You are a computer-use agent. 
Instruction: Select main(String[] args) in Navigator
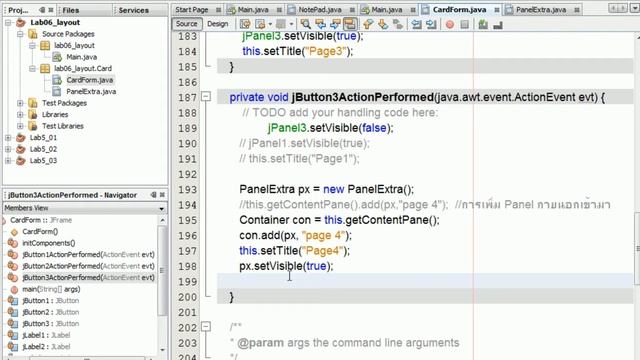point(51,289)
